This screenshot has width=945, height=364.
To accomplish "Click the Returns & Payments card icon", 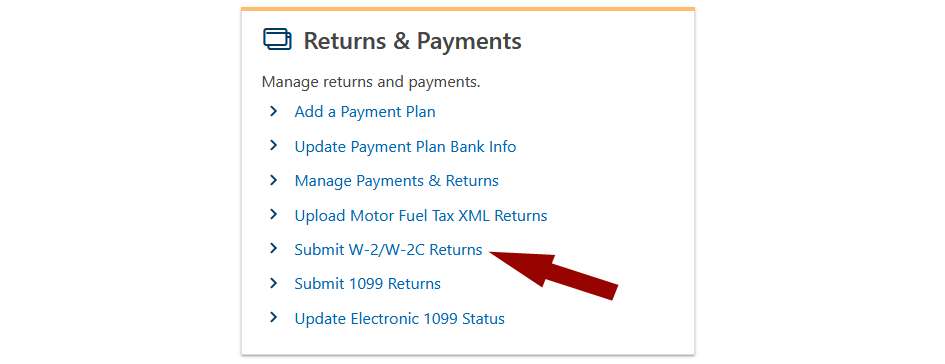I will pos(277,40).
